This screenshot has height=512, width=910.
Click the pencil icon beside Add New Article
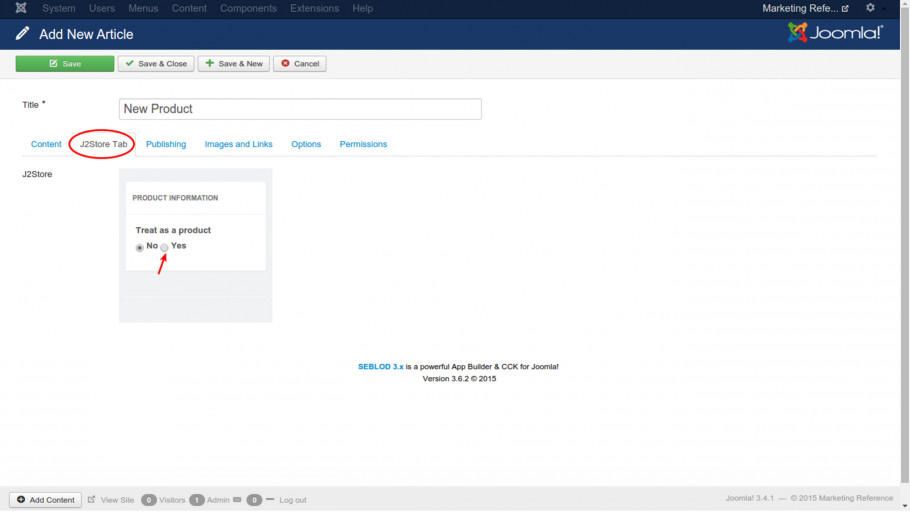pos(22,34)
